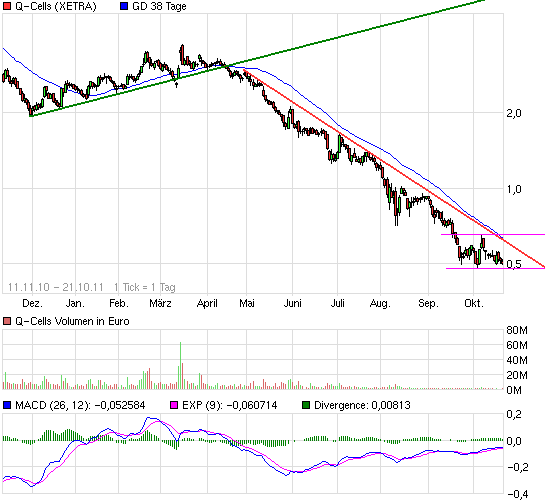The image size is (545, 502).
Task: Click the '1 Tick = 1 Tag' text
Action: point(145,288)
